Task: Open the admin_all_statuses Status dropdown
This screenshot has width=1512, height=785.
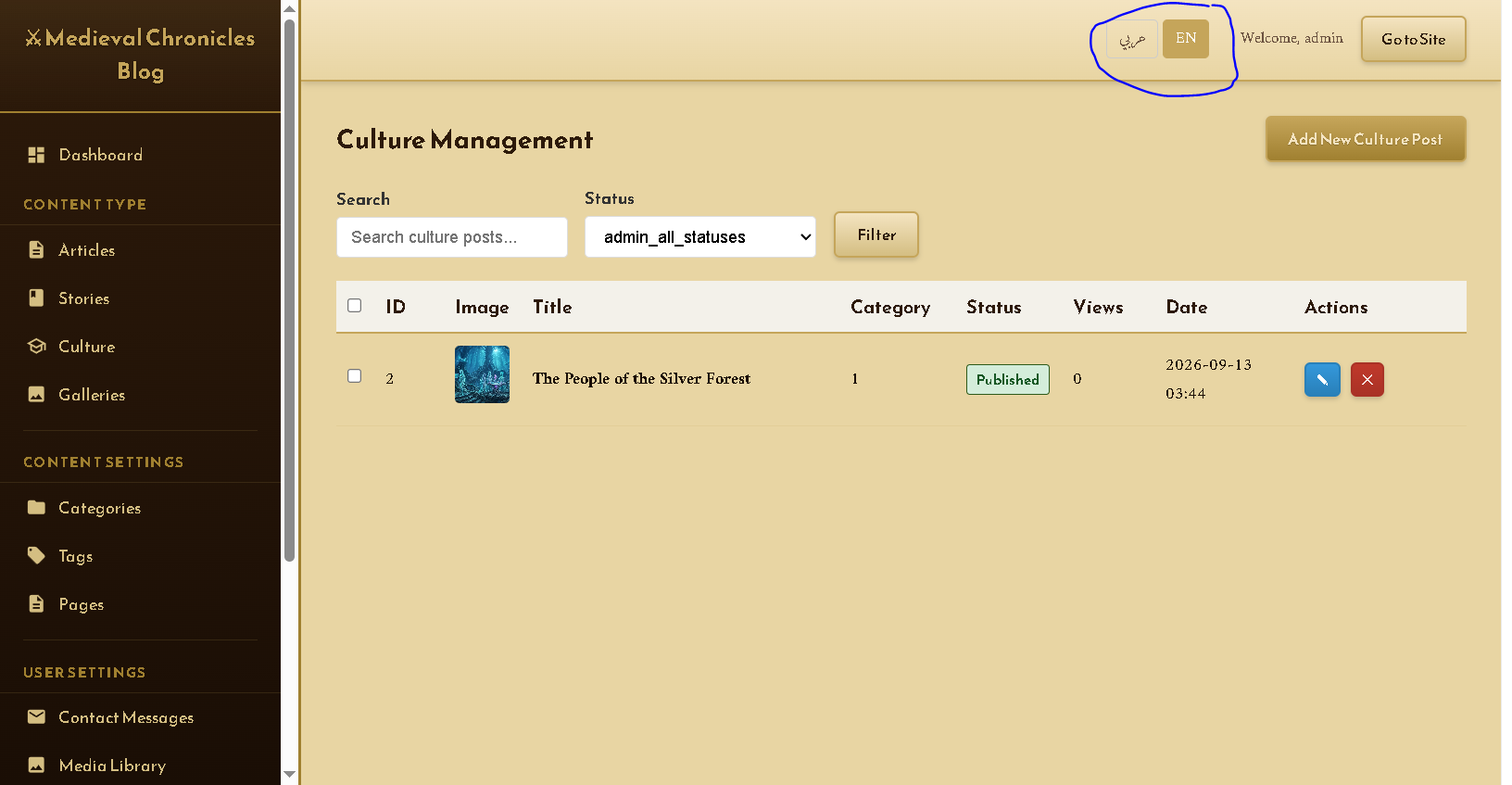Action: (700, 237)
